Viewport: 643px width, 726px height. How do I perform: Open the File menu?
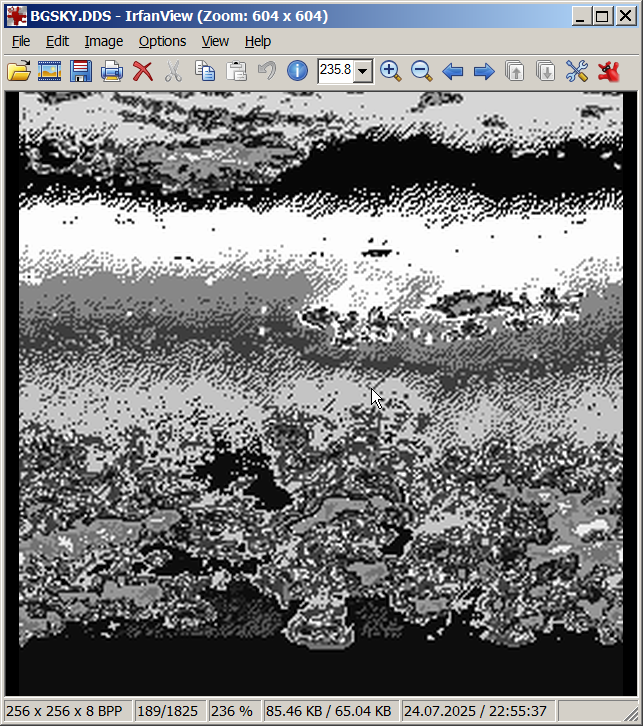21,41
